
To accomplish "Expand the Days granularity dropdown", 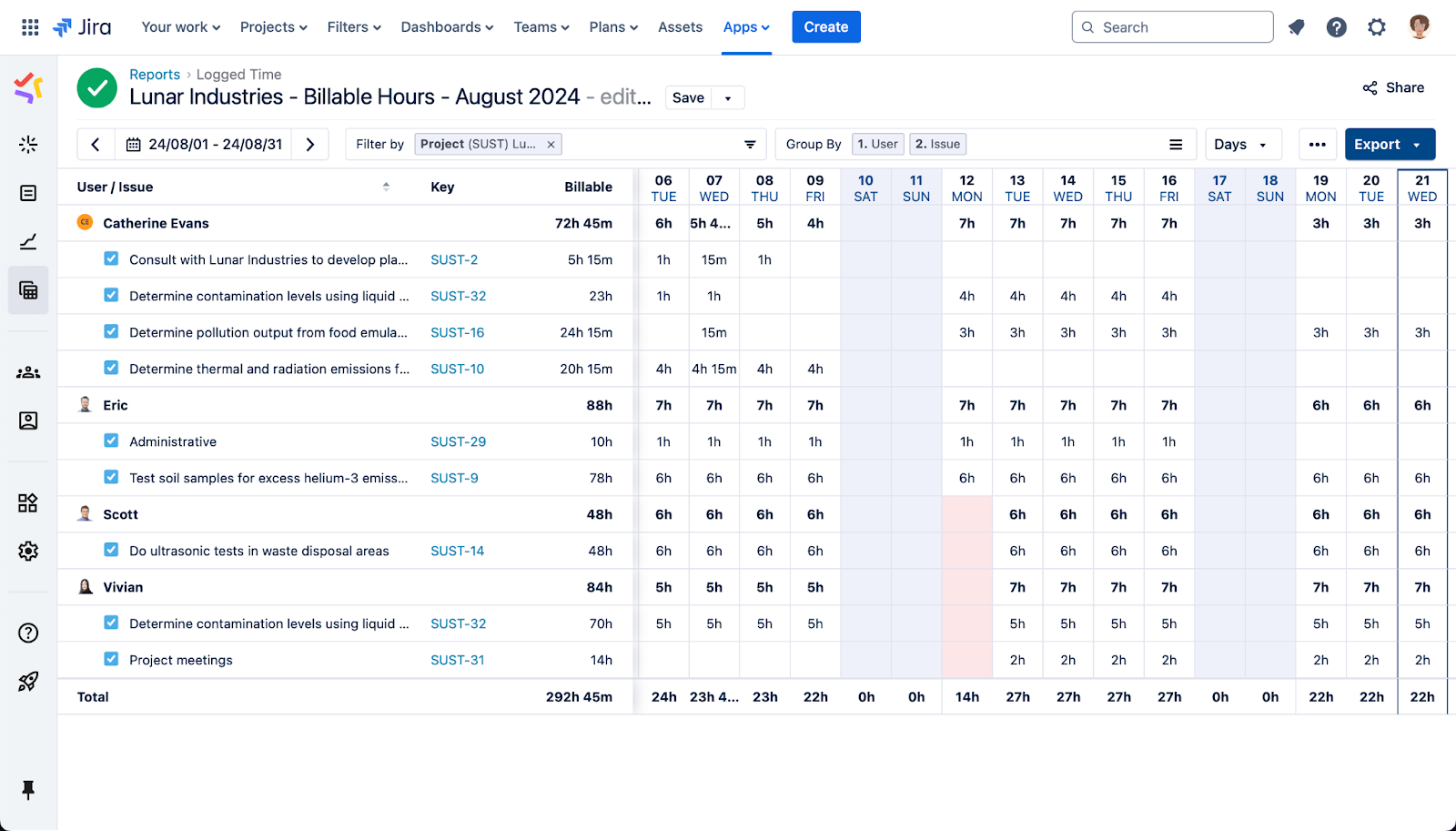I will click(x=1241, y=145).
